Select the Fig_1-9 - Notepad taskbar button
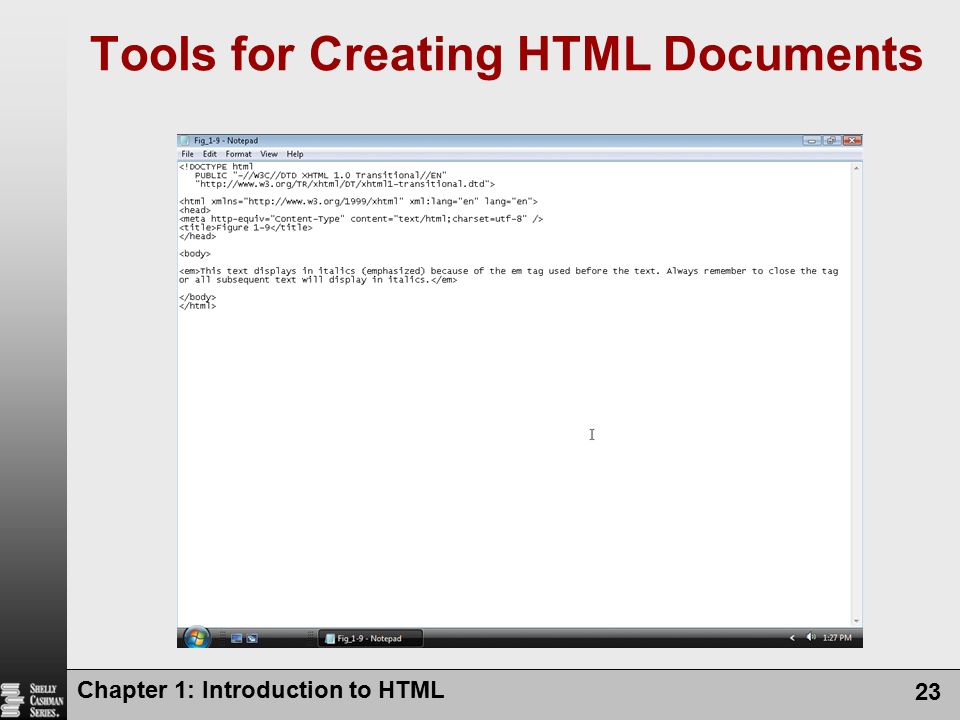The image size is (960, 720). pos(370,639)
